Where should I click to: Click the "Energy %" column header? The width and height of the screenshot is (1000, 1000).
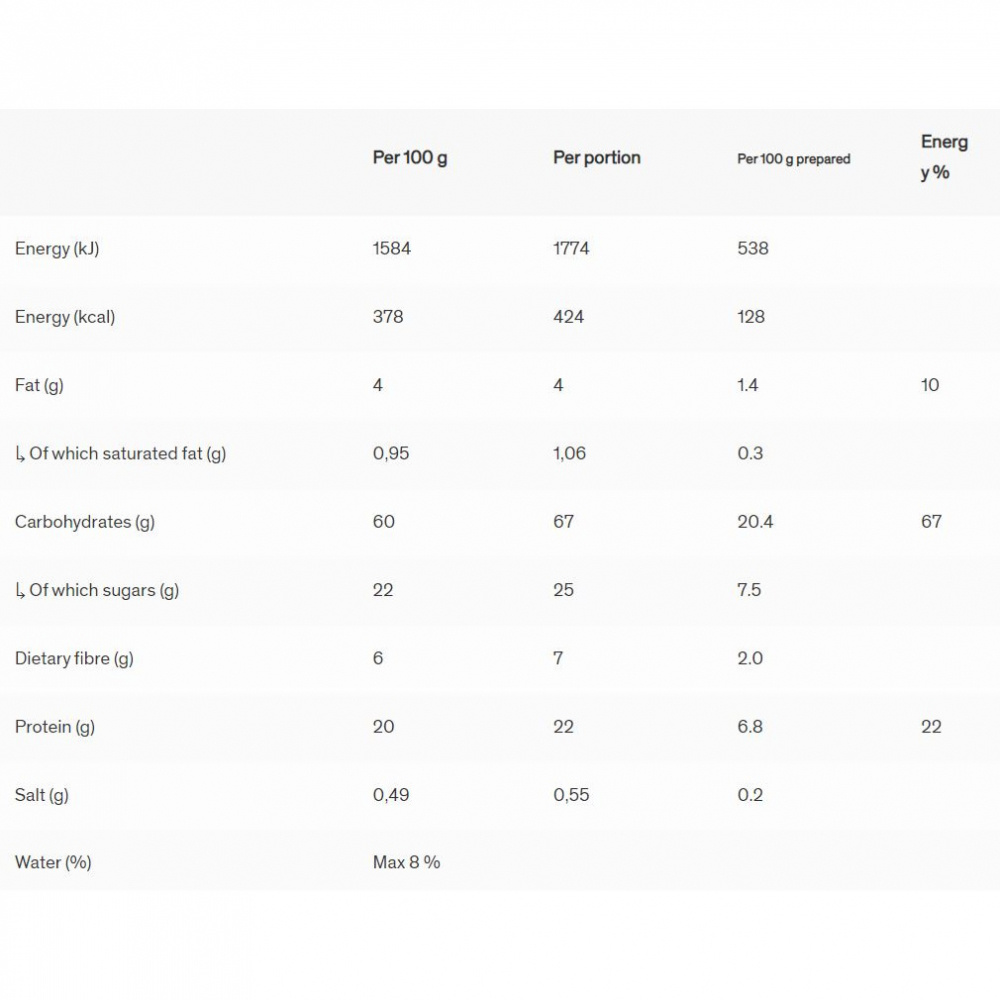coord(944,157)
